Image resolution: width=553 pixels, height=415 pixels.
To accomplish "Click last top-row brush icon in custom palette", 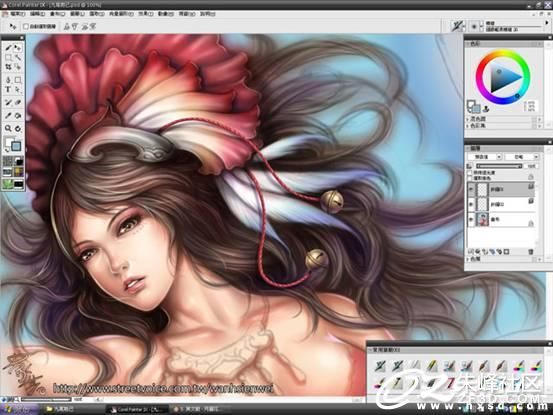I will [536, 366].
